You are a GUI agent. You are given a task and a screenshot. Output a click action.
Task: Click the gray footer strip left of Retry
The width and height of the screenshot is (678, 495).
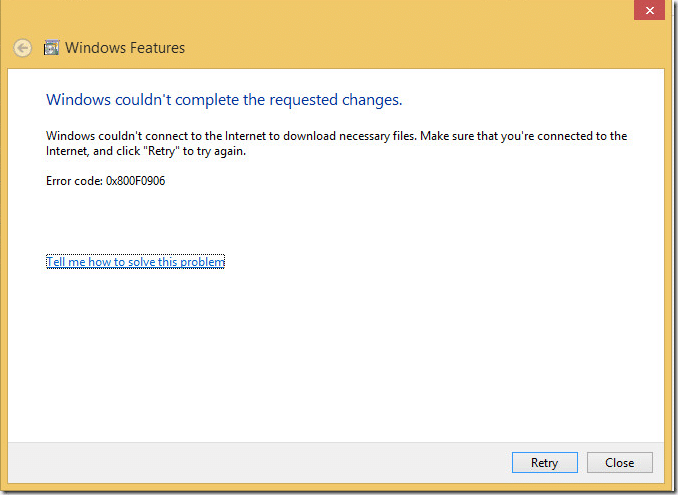point(250,463)
